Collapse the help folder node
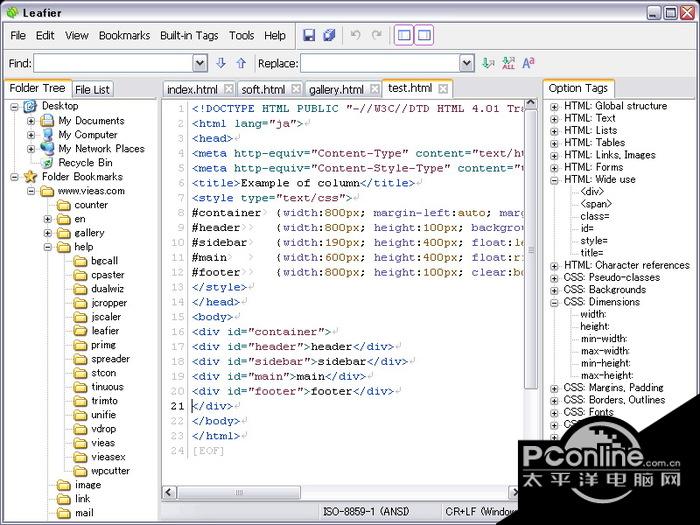This screenshot has height=525, width=700. (x=48, y=247)
